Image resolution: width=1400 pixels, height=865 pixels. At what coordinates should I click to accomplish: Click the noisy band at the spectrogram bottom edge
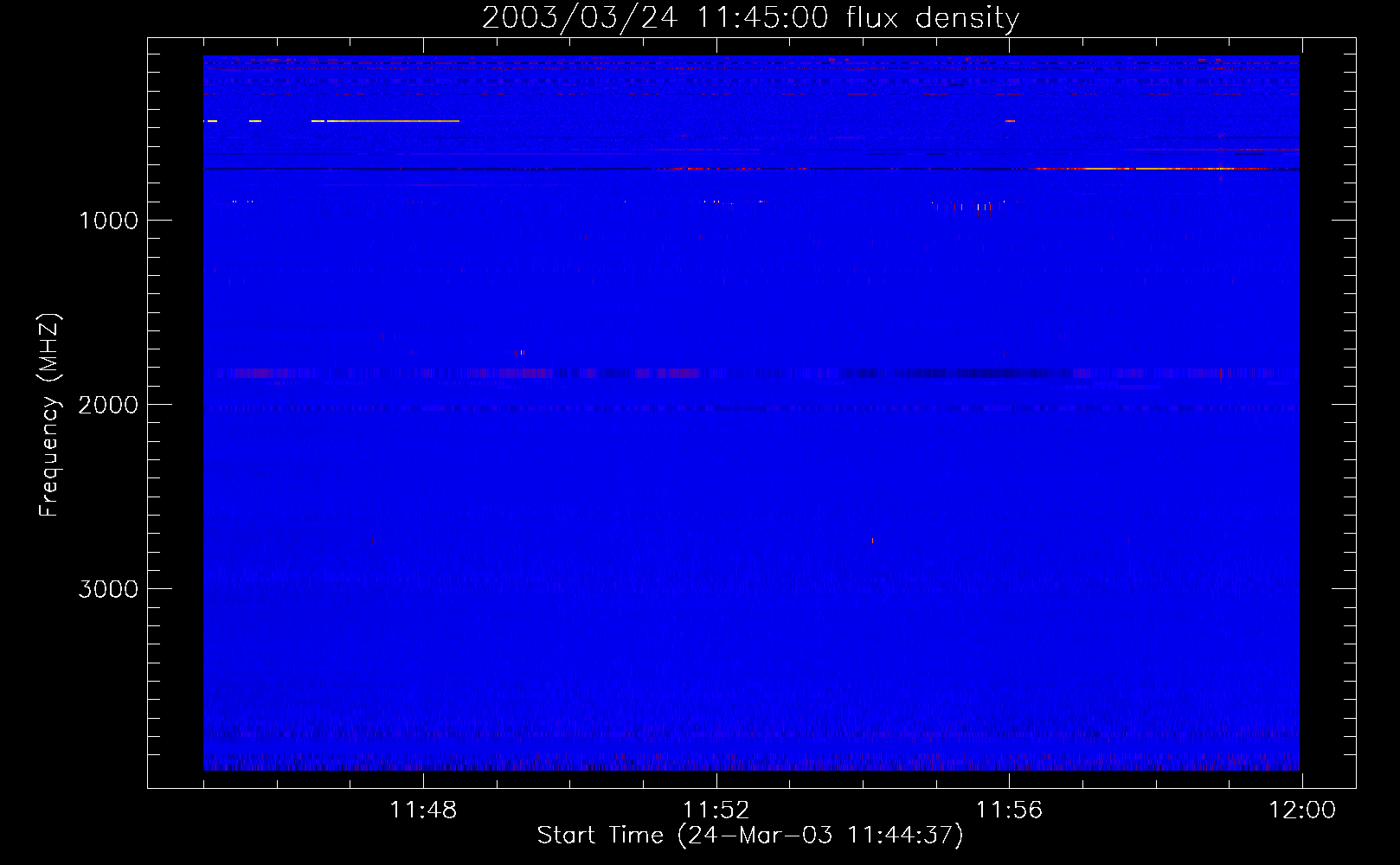(x=751, y=764)
